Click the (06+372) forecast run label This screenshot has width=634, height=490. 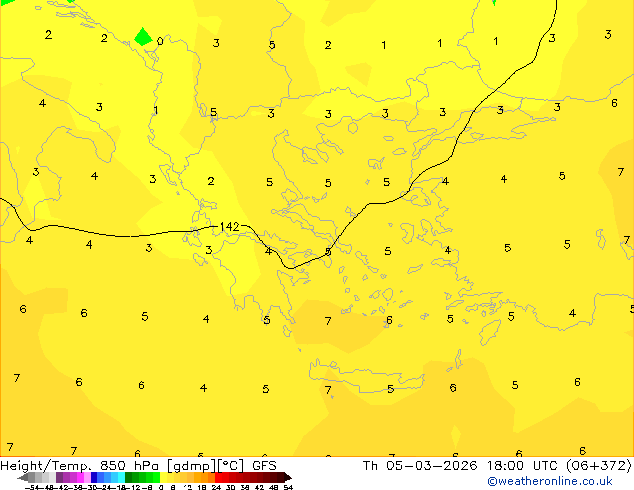599,466
